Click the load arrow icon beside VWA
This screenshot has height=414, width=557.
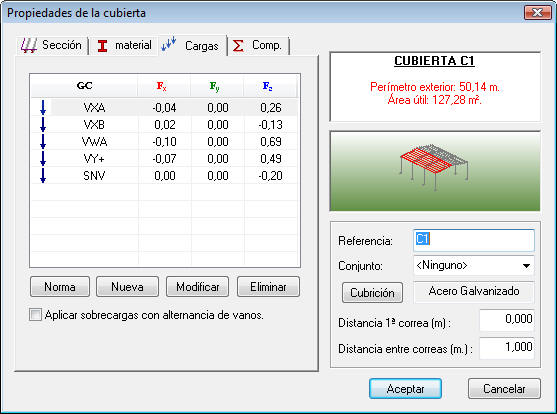point(43,141)
